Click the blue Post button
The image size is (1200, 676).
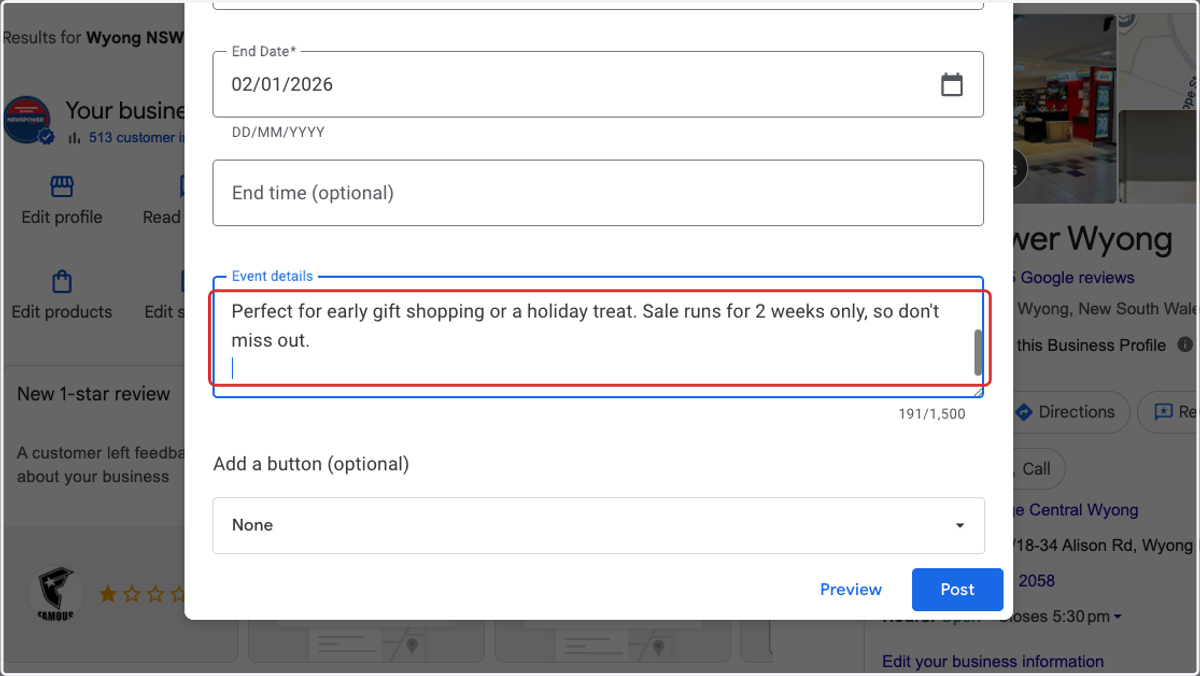point(957,589)
